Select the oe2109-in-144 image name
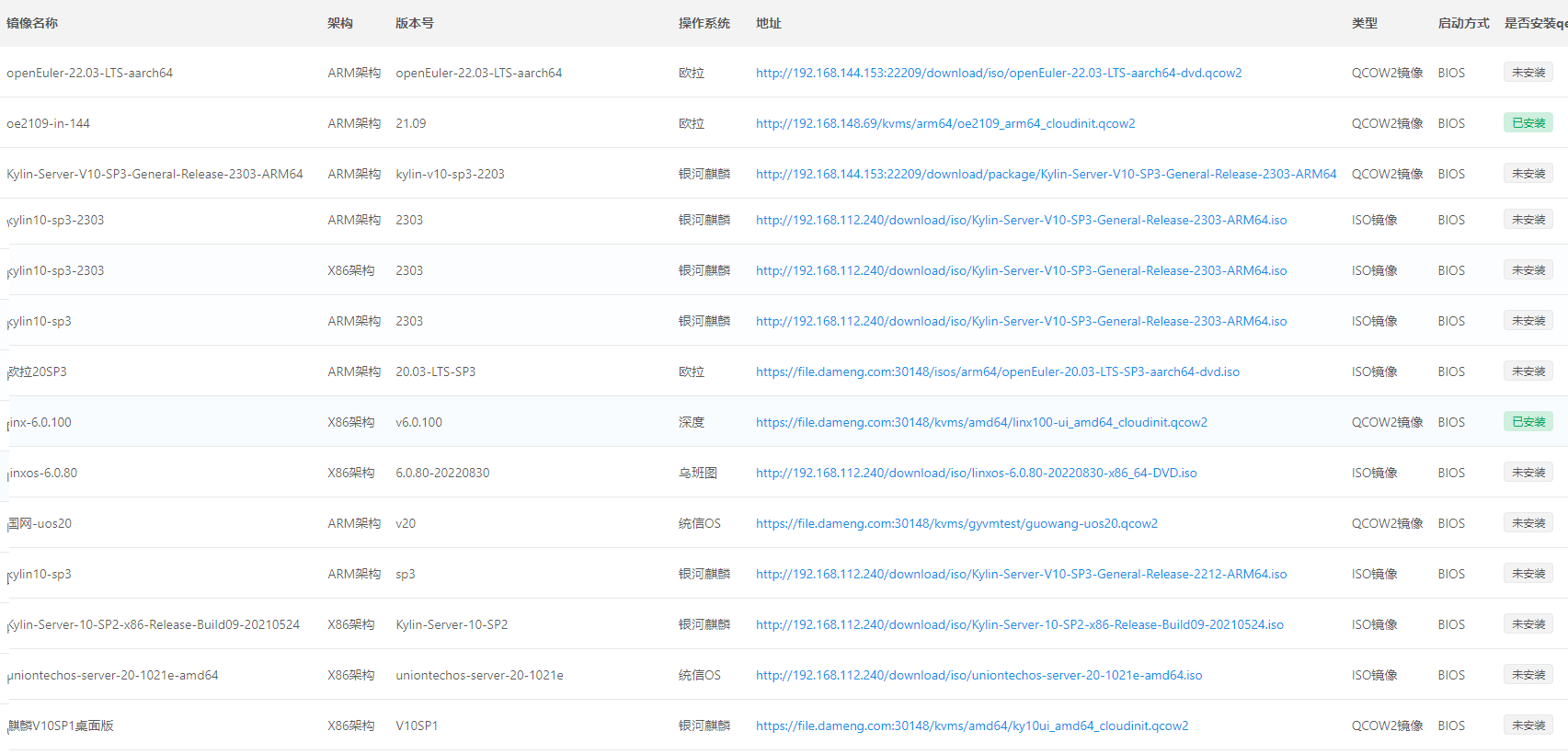 [49, 123]
